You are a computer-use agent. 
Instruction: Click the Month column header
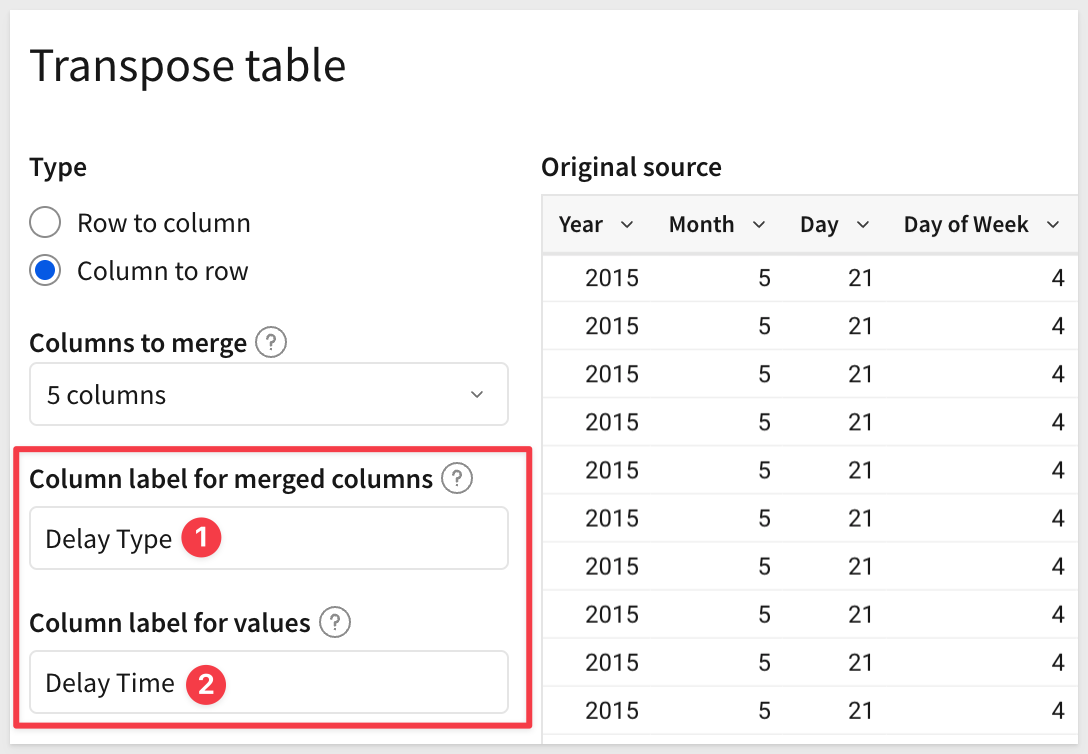[x=701, y=225]
